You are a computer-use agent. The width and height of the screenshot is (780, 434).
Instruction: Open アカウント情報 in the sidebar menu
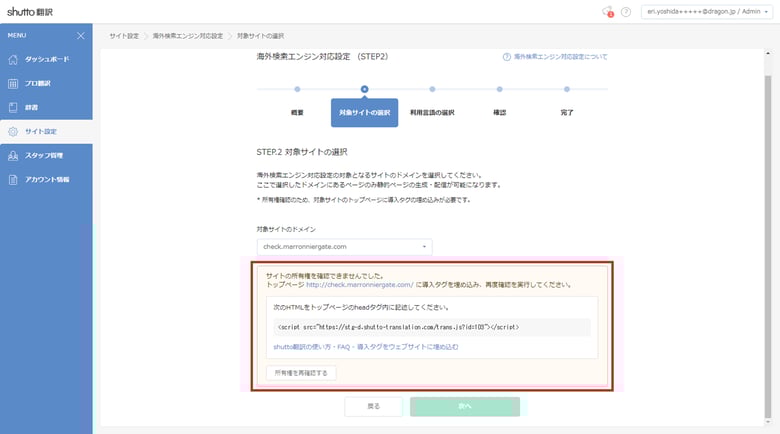(46, 179)
